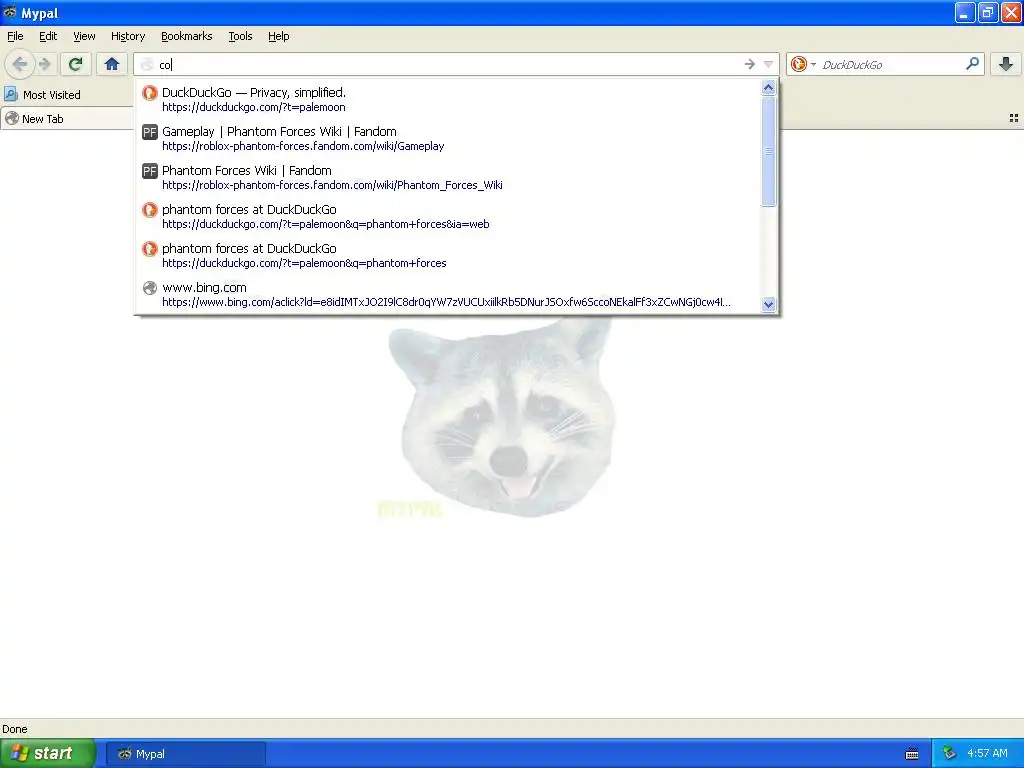
Task: Open the File menu
Action: tap(15, 36)
